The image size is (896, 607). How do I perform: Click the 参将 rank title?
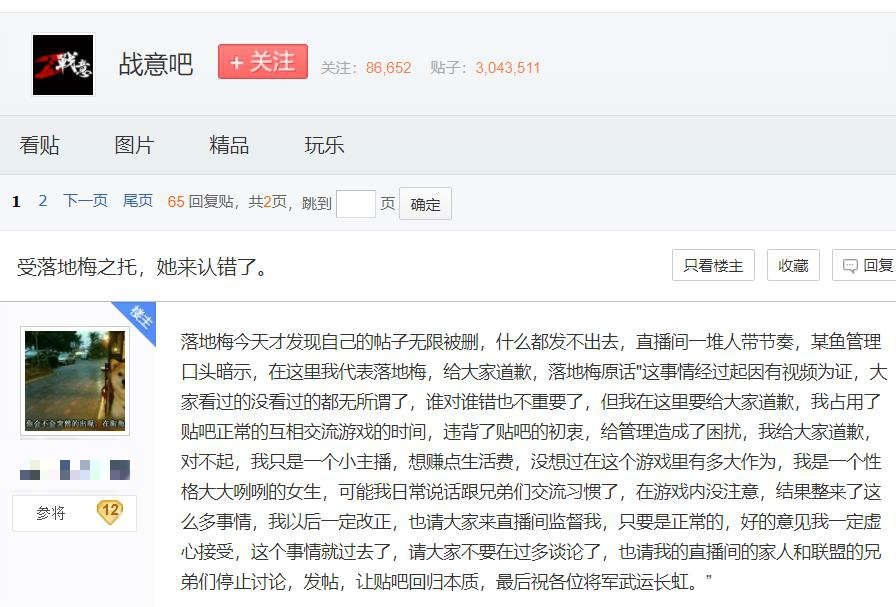(x=51, y=513)
